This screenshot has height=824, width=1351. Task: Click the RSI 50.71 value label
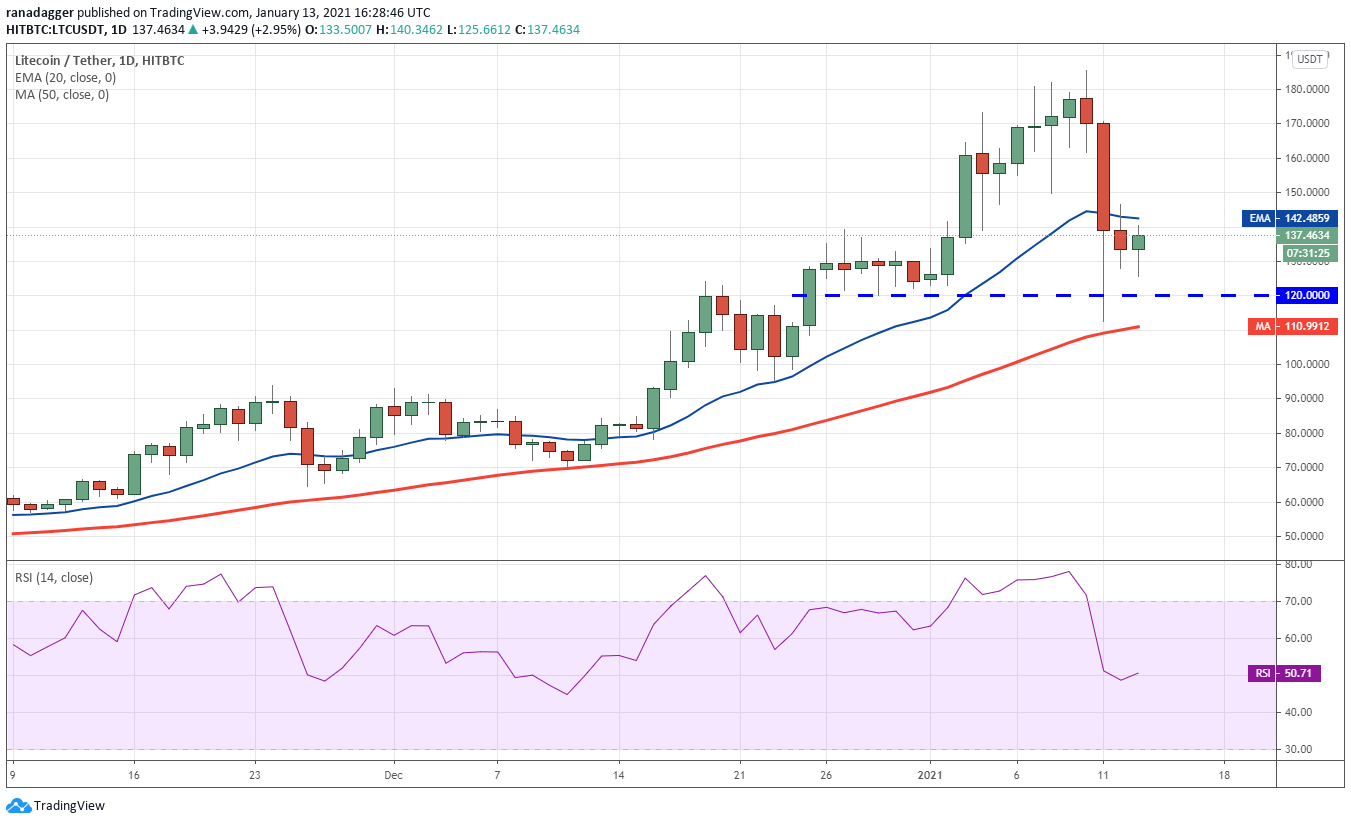click(1284, 674)
